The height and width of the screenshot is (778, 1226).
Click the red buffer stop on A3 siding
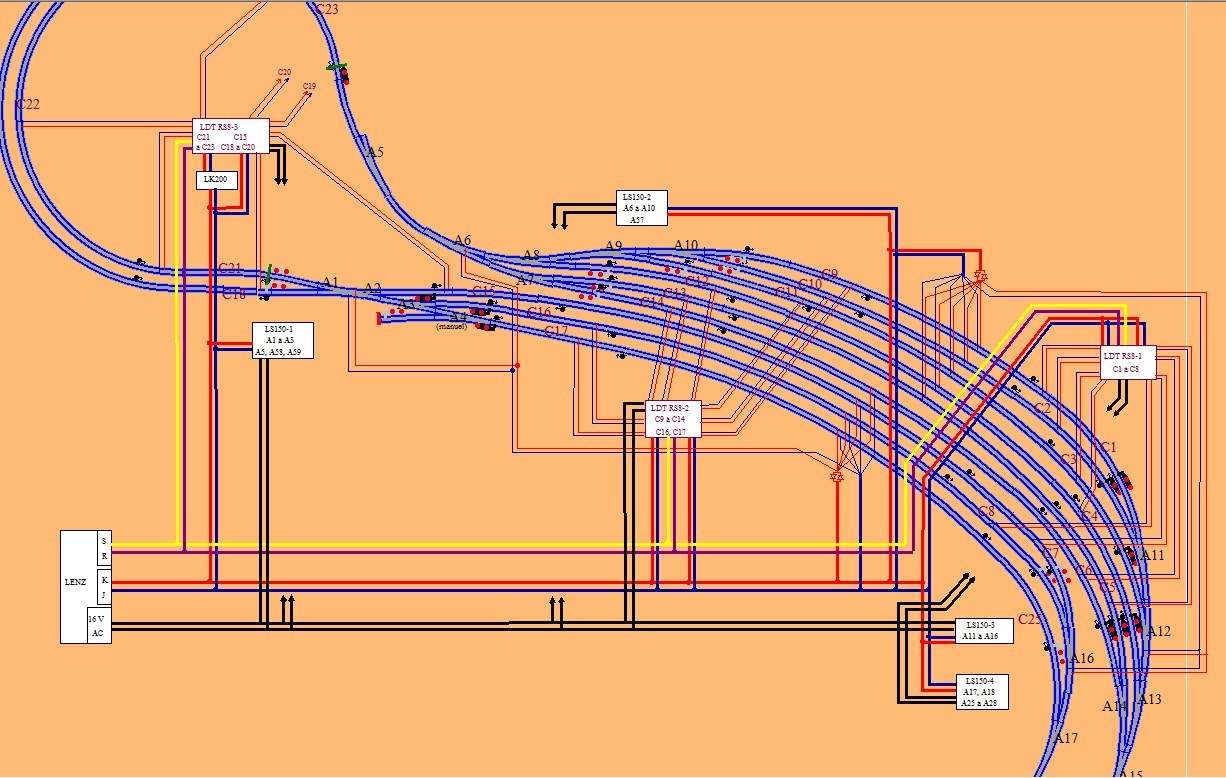[x=379, y=318]
